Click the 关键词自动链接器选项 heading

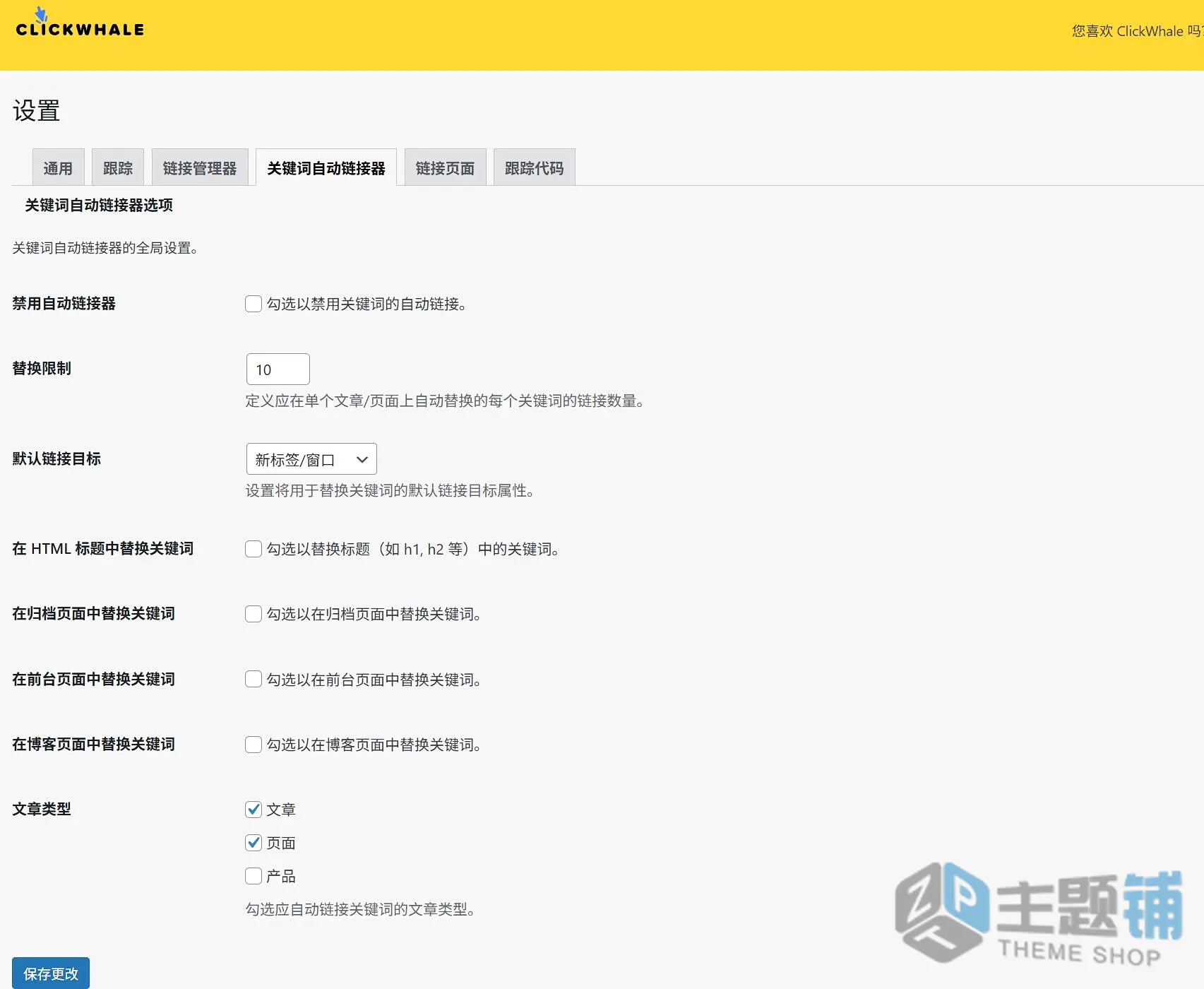click(x=99, y=205)
